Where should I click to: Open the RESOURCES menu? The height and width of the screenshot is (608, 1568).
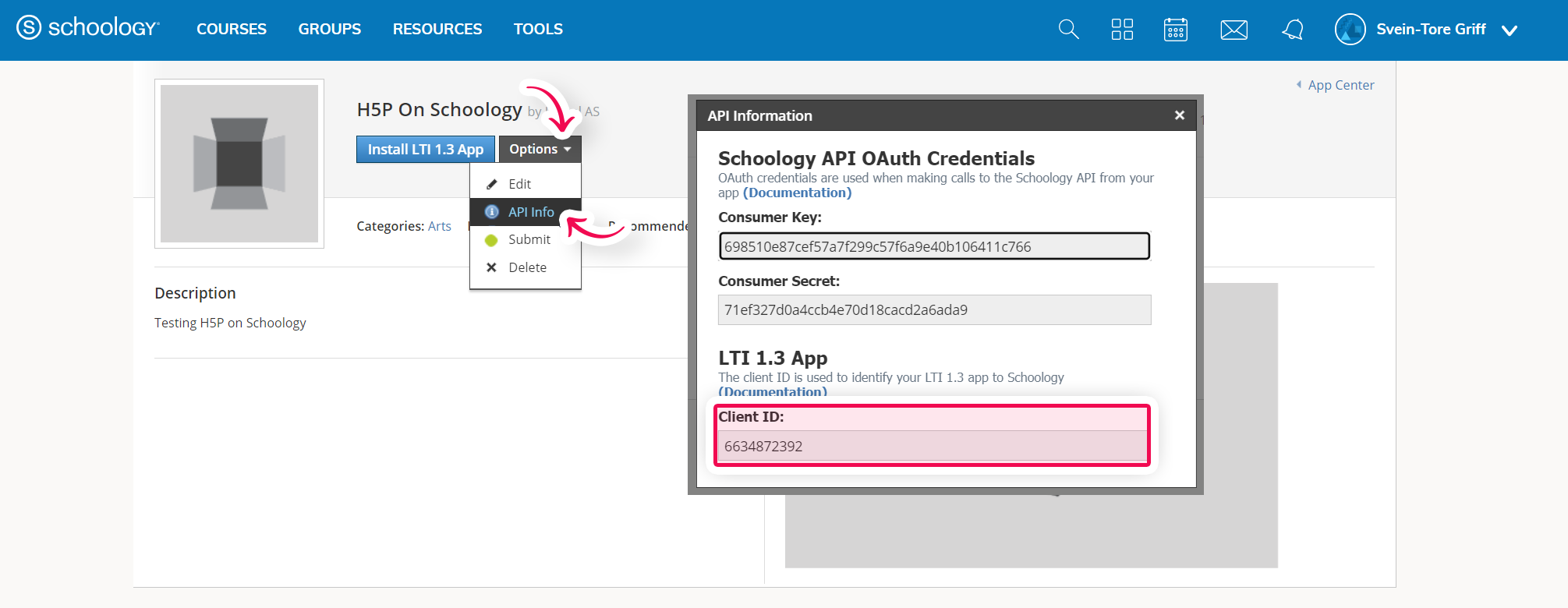(x=437, y=29)
